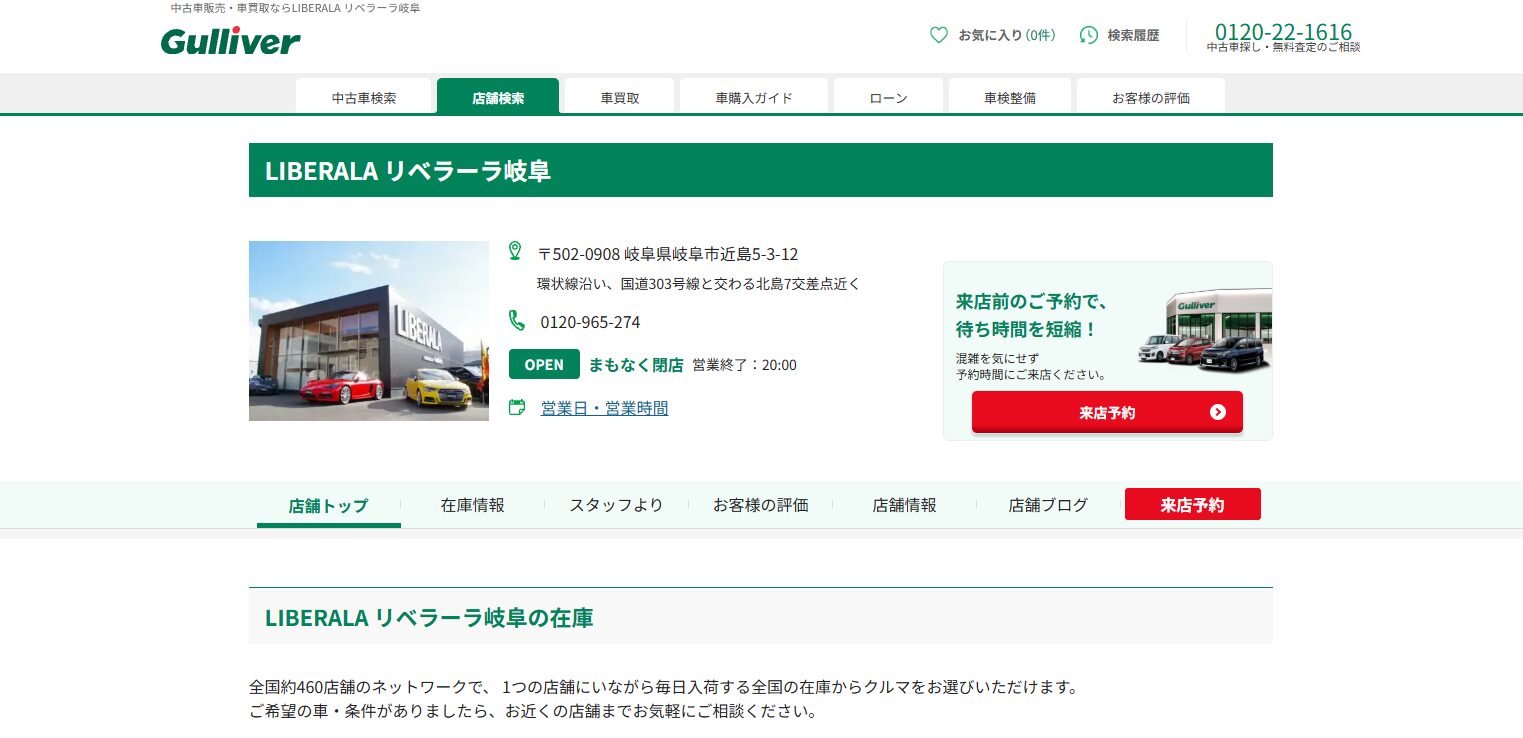
Task: Open the 車買取 tab
Action: pos(620,98)
